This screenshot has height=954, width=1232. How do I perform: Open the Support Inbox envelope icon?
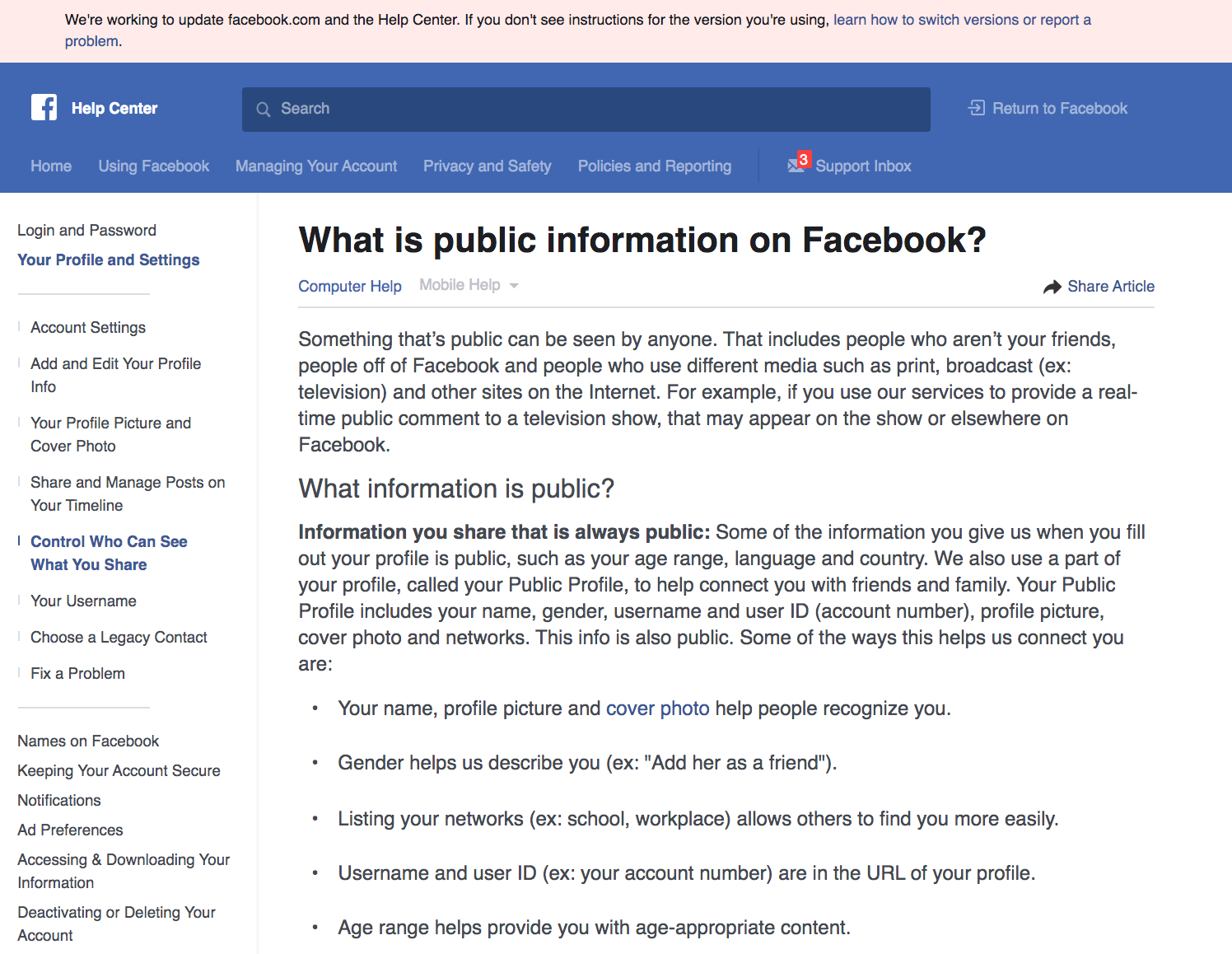(x=796, y=166)
